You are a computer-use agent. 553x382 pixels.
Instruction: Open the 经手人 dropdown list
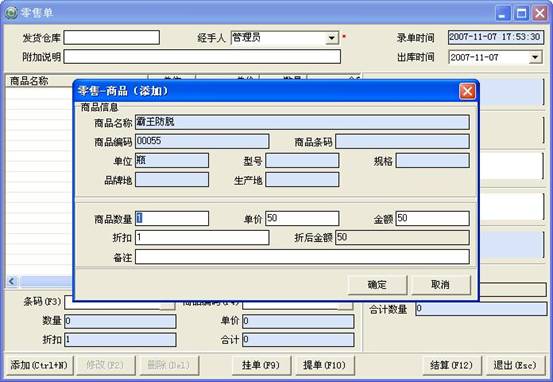point(332,38)
